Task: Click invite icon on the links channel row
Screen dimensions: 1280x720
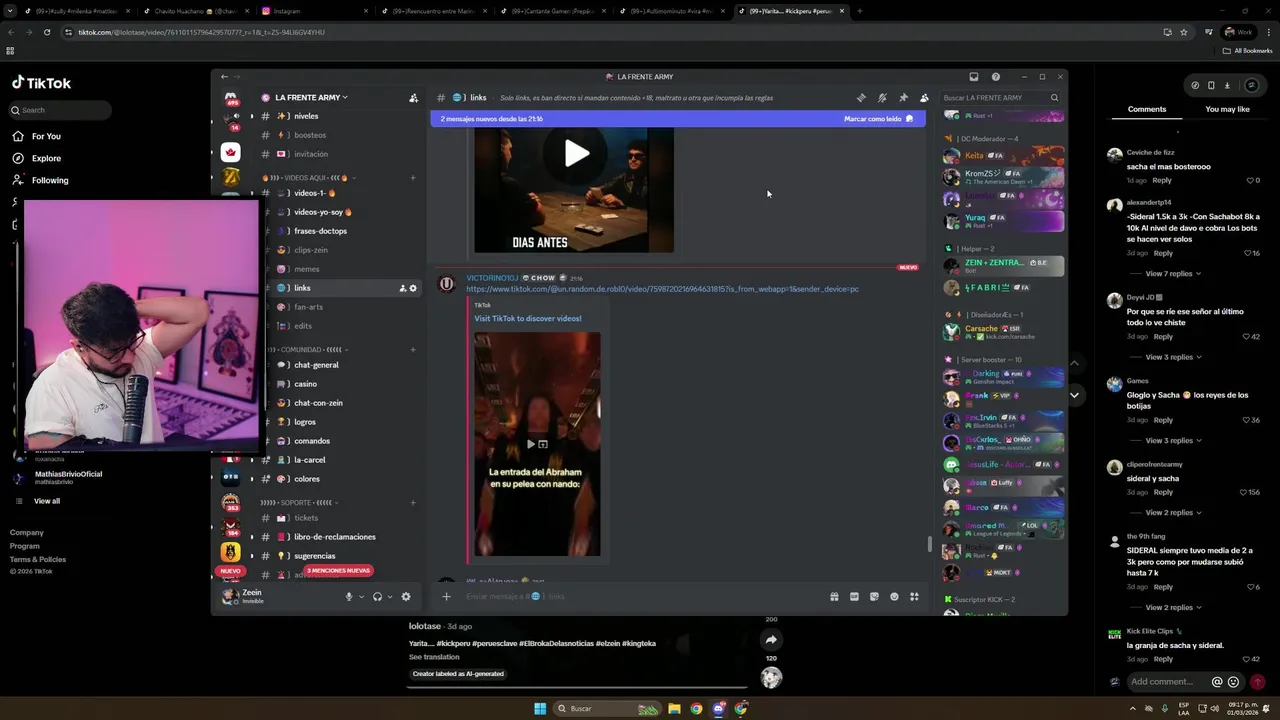Action: [403, 288]
